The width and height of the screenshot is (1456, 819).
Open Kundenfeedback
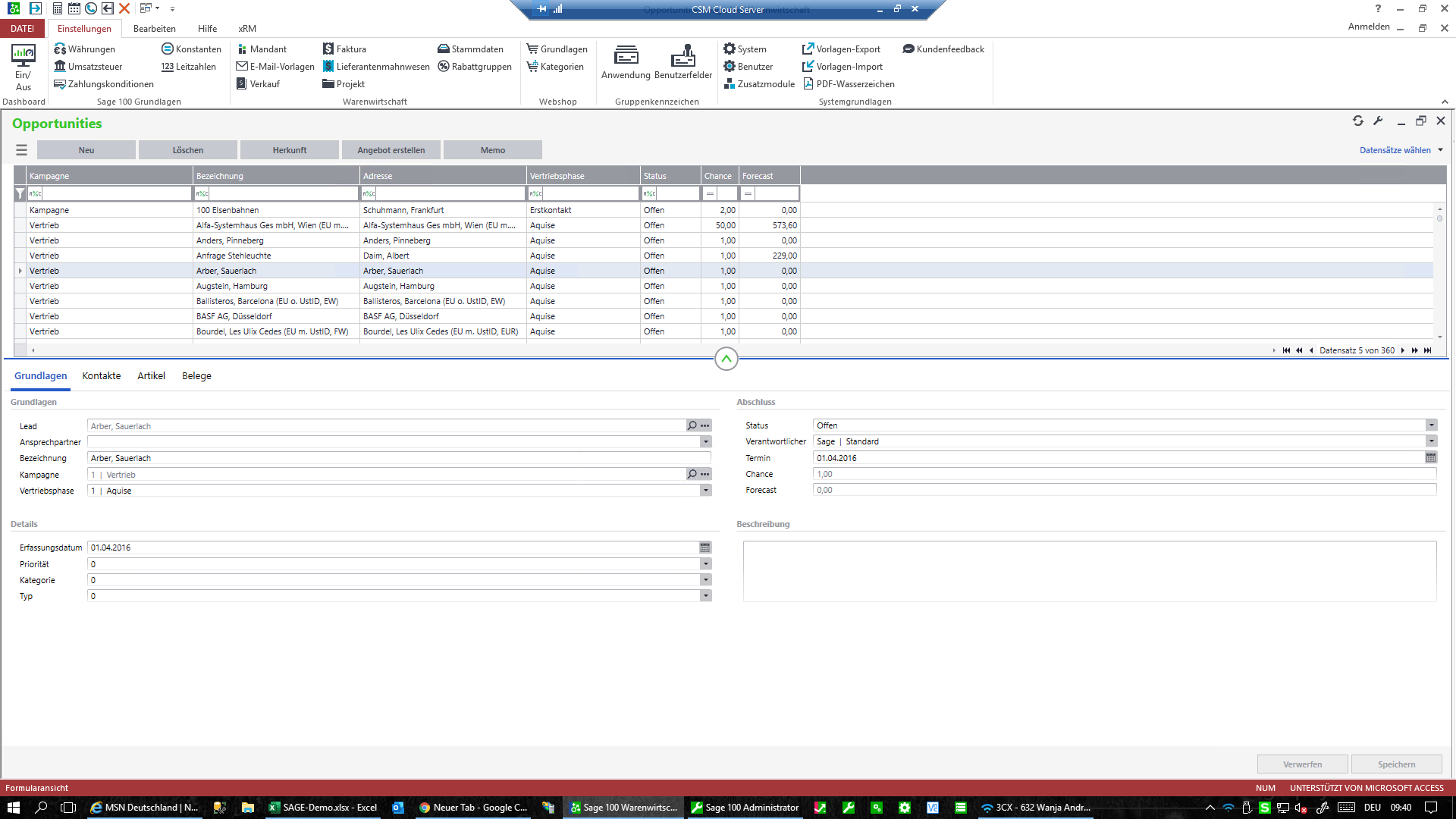pyautogui.click(x=943, y=49)
